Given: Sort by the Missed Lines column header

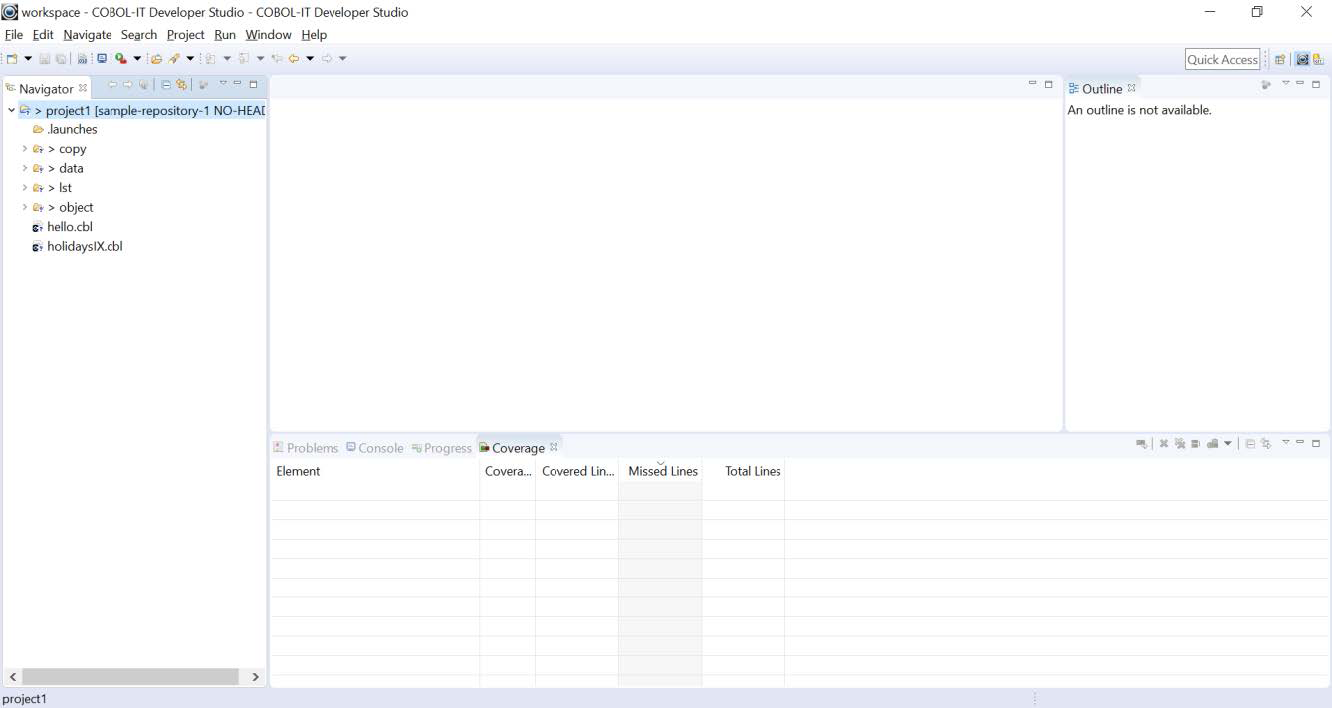Looking at the screenshot, I should 662,472.
